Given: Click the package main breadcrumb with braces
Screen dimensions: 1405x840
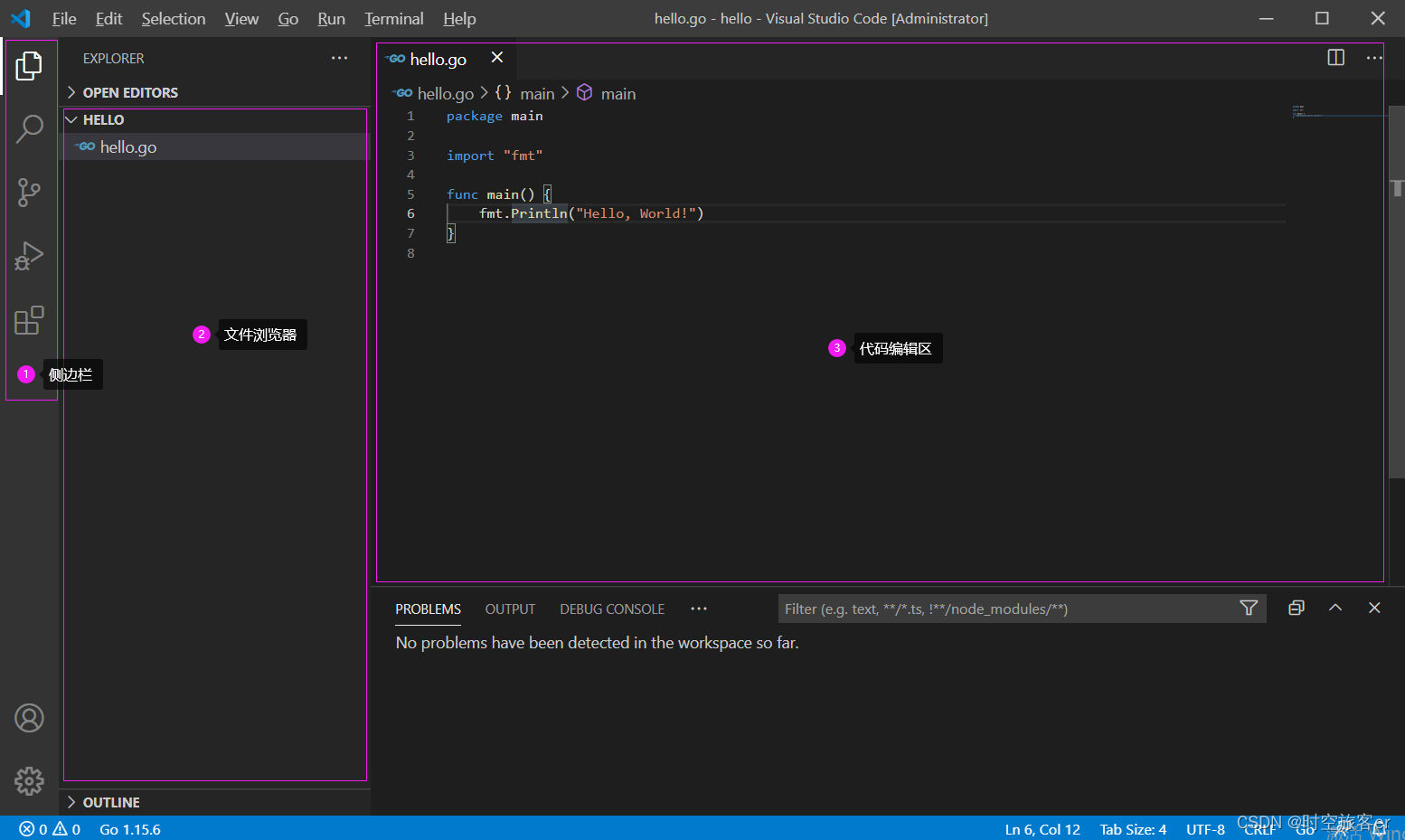Looking at the screenshot, I should [524, 93].
